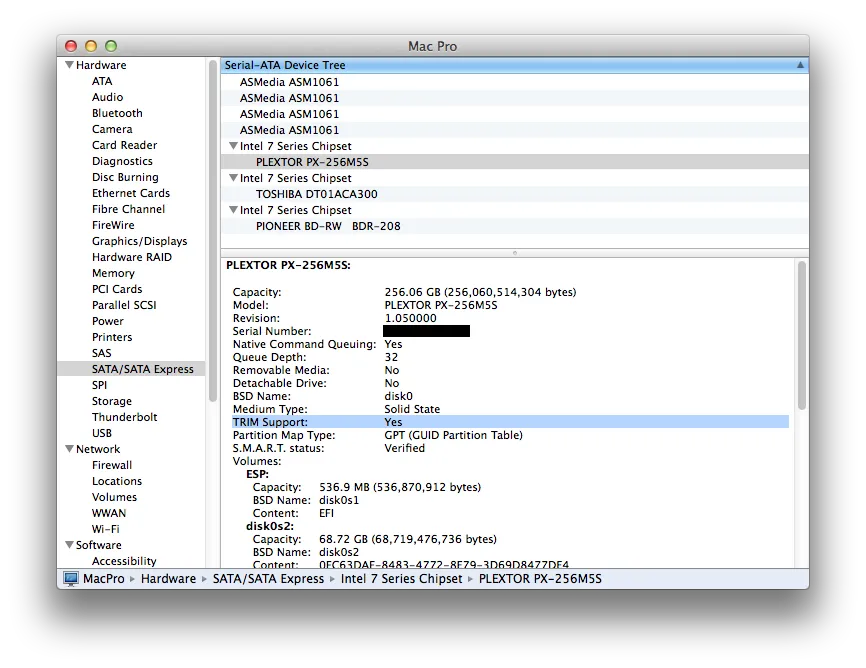Open Graphics/Displays in sidebar

point(139,241)
